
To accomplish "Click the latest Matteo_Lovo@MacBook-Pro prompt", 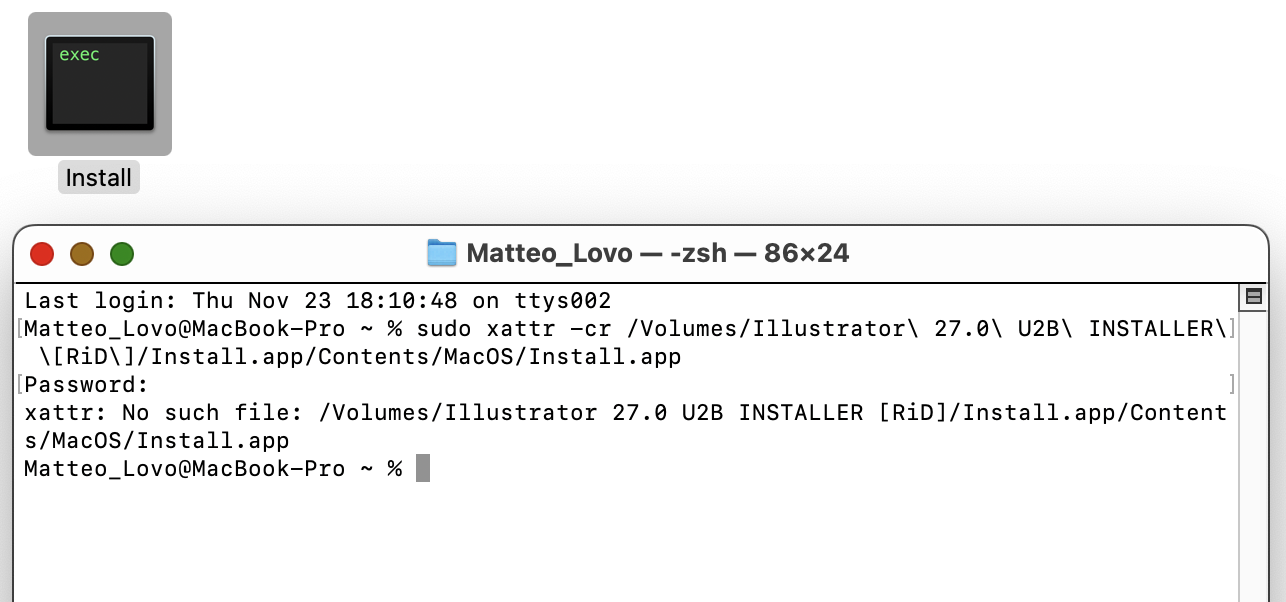I will coord(213,469).
